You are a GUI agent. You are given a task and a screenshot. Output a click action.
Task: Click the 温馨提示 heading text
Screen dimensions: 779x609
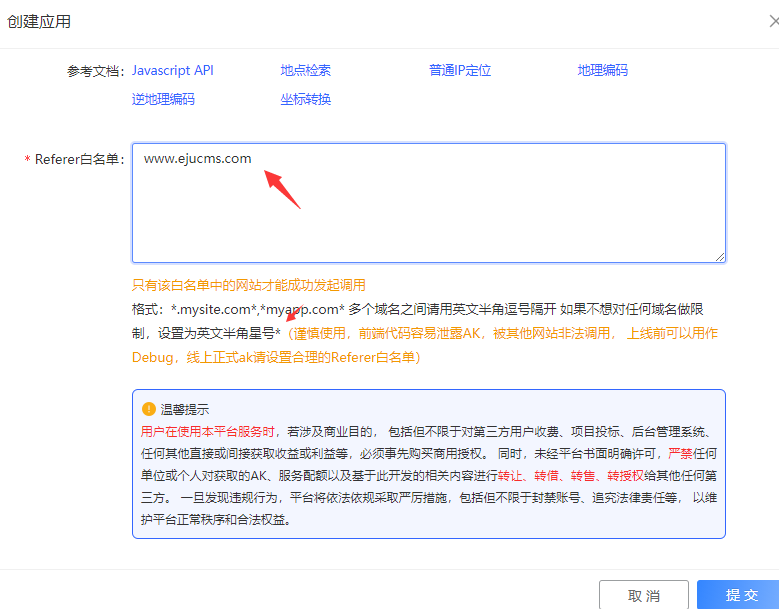187,409
